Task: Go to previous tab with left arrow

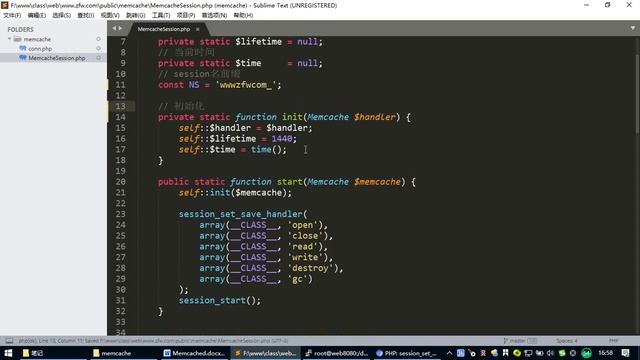Action: tap(114, 28)
